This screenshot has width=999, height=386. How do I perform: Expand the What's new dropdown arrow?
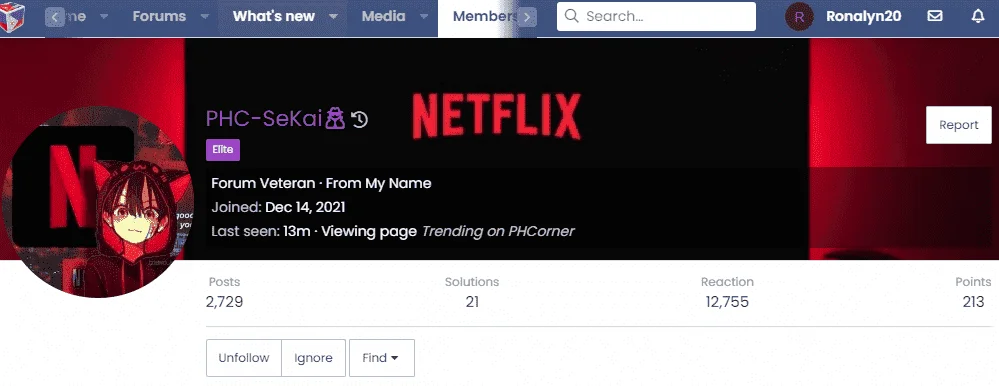point(334,17)
